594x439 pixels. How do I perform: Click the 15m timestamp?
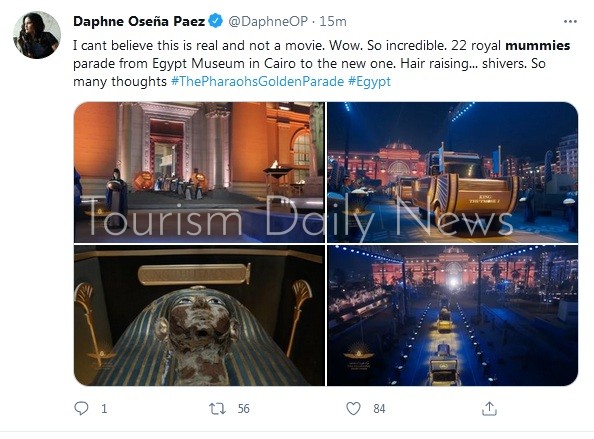pyautogui.click(x=333, y=21)
